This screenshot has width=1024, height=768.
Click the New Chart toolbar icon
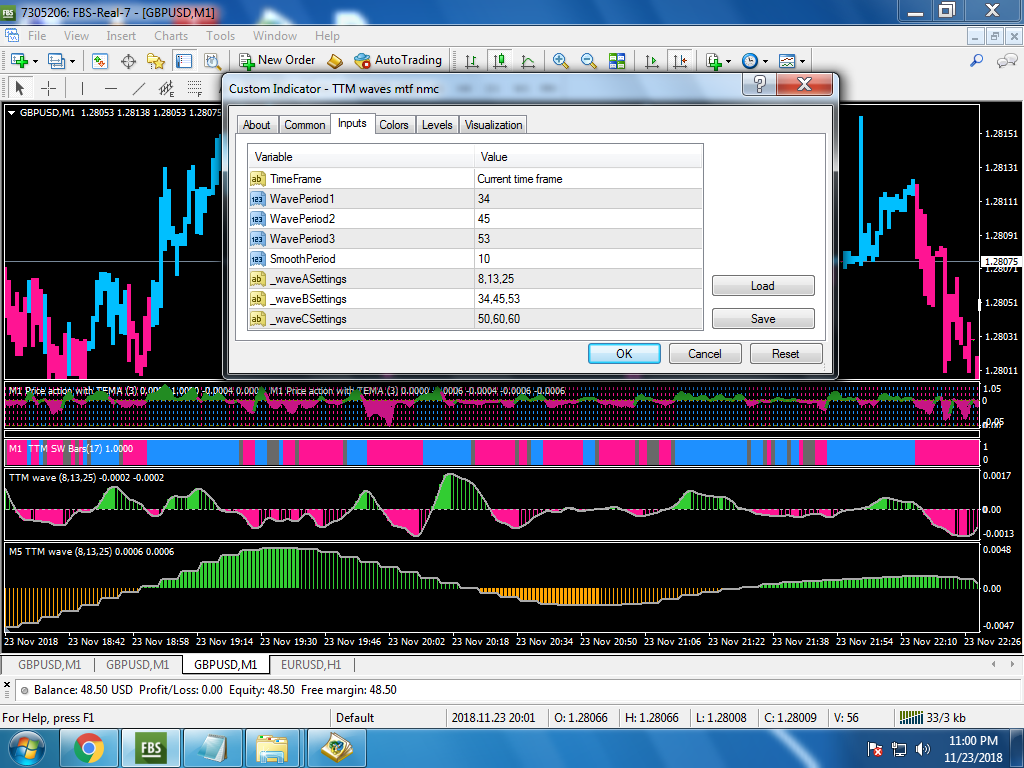tap(19, 61)
